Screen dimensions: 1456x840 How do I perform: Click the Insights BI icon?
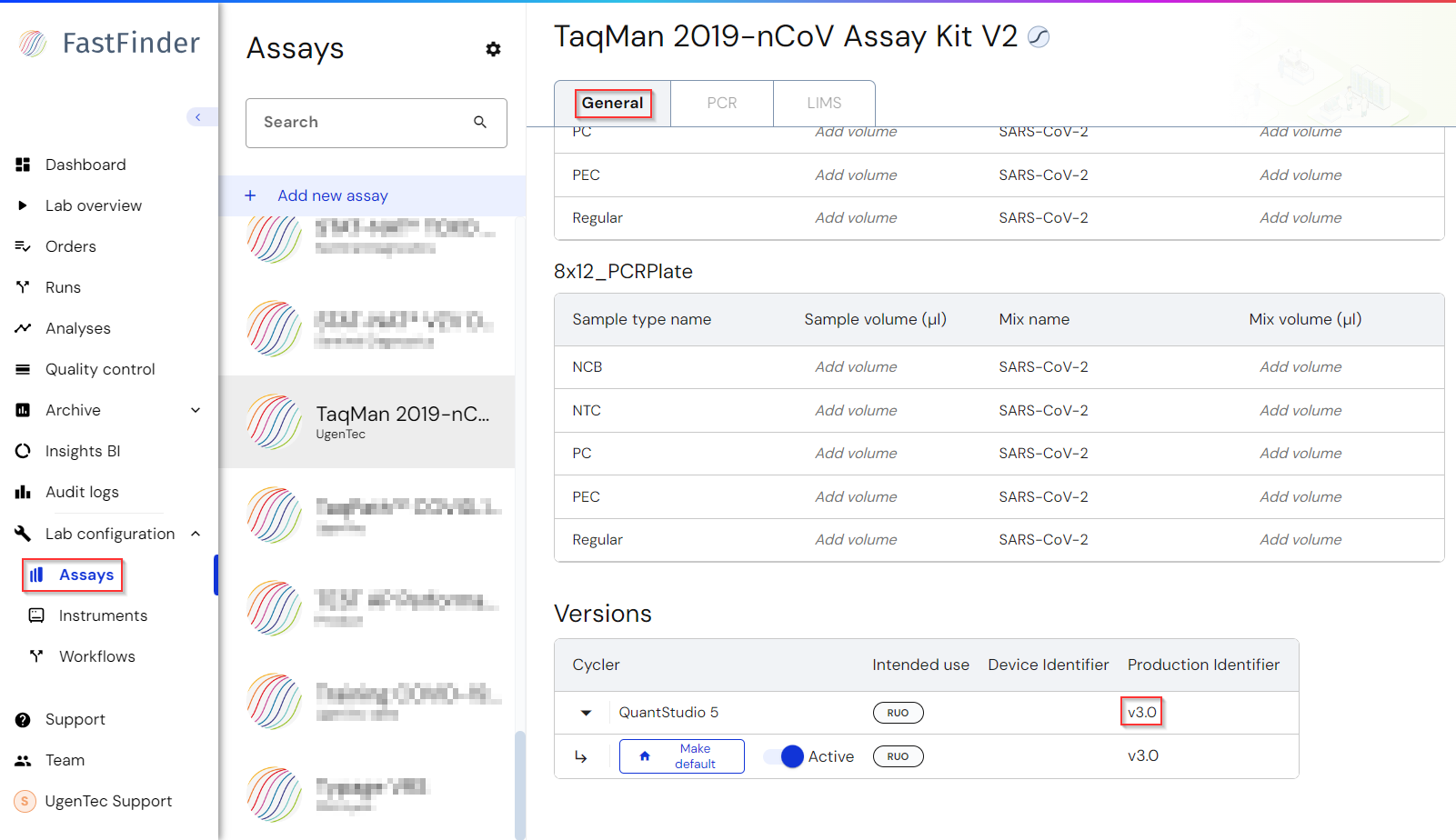pos(24,451)
